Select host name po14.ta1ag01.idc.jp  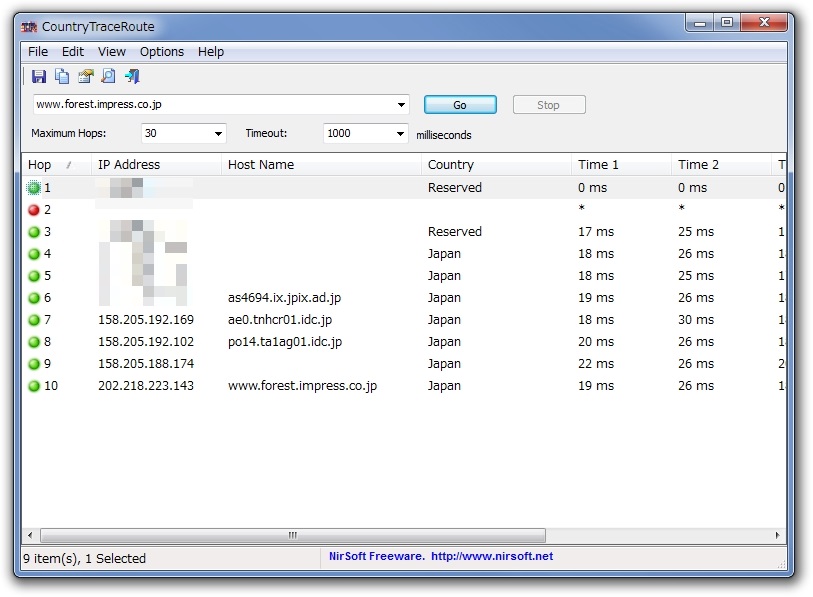coord(285,342)
